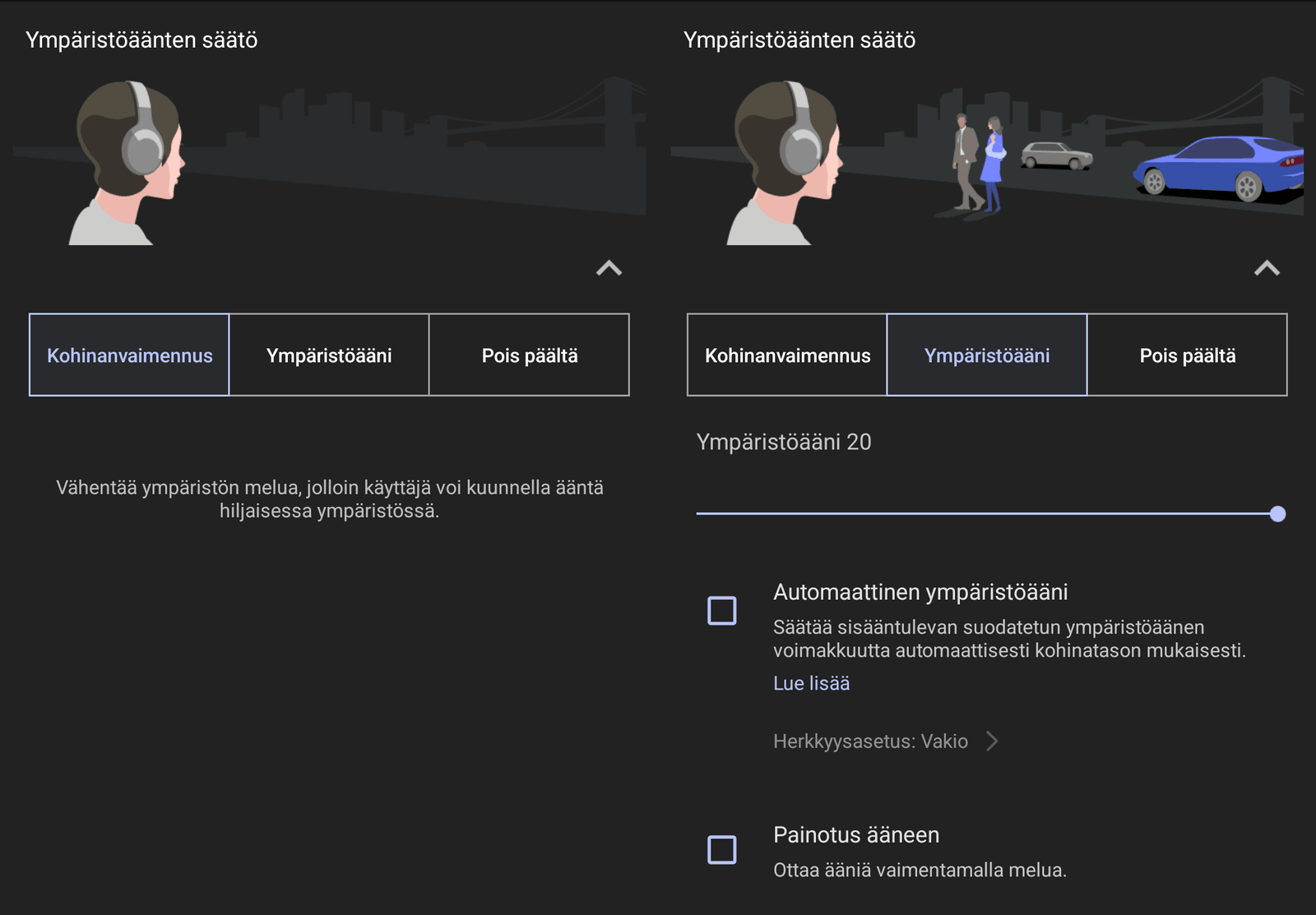Collapse the right ambient sound panel chevron
This screenshot has width=1316, height=915.
click(x=1267, y=268)
